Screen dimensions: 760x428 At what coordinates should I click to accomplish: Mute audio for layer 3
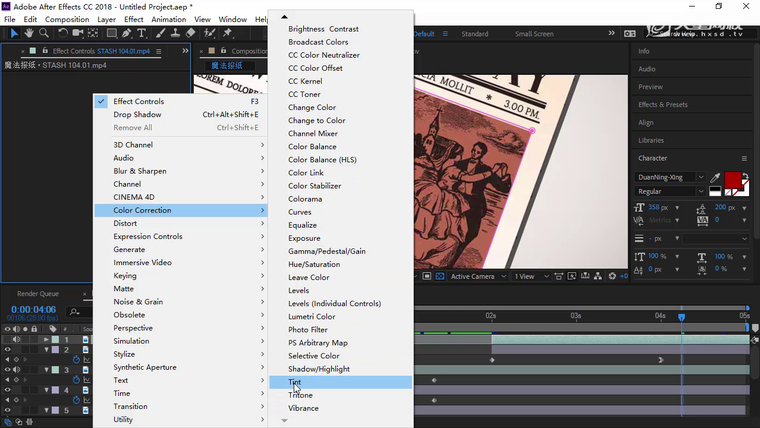17,370
